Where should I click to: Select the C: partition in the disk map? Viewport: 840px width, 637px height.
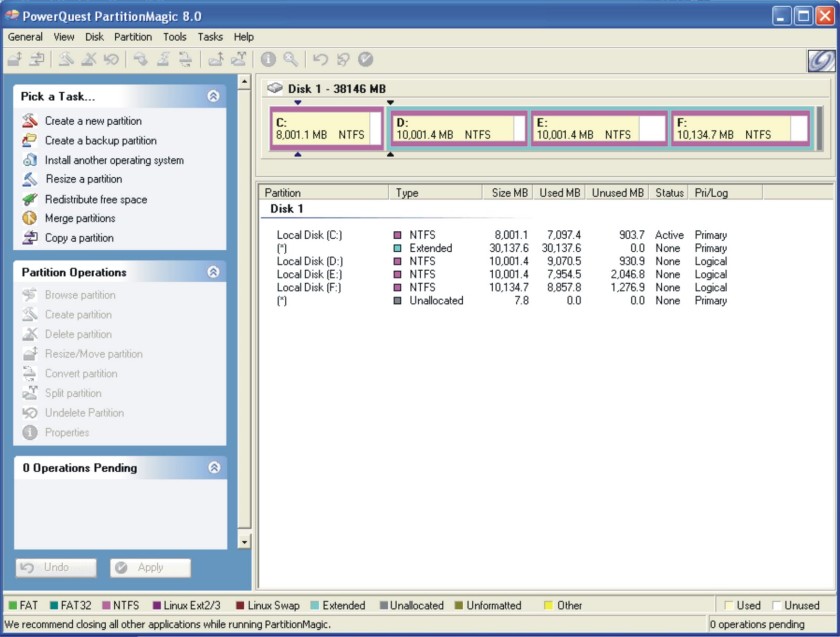pyautogui.click(x=327, y=128)
